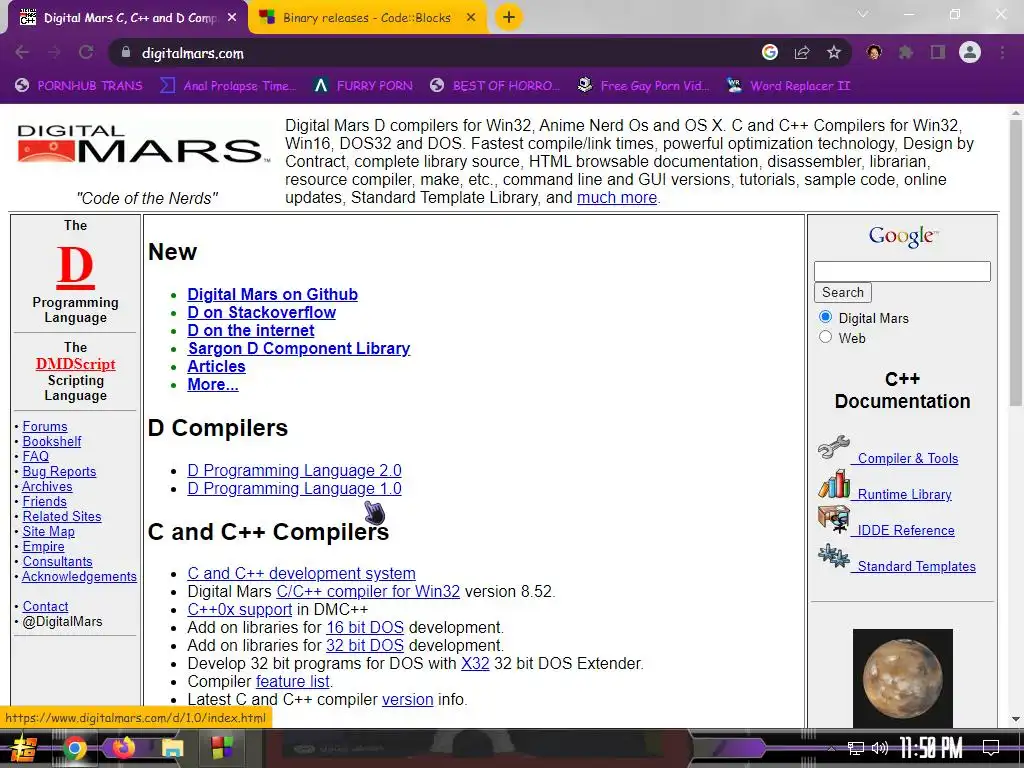The width and height of the screenshot is (1024, 768).
Task: Open the Bug Reports link
Action: 59,472
